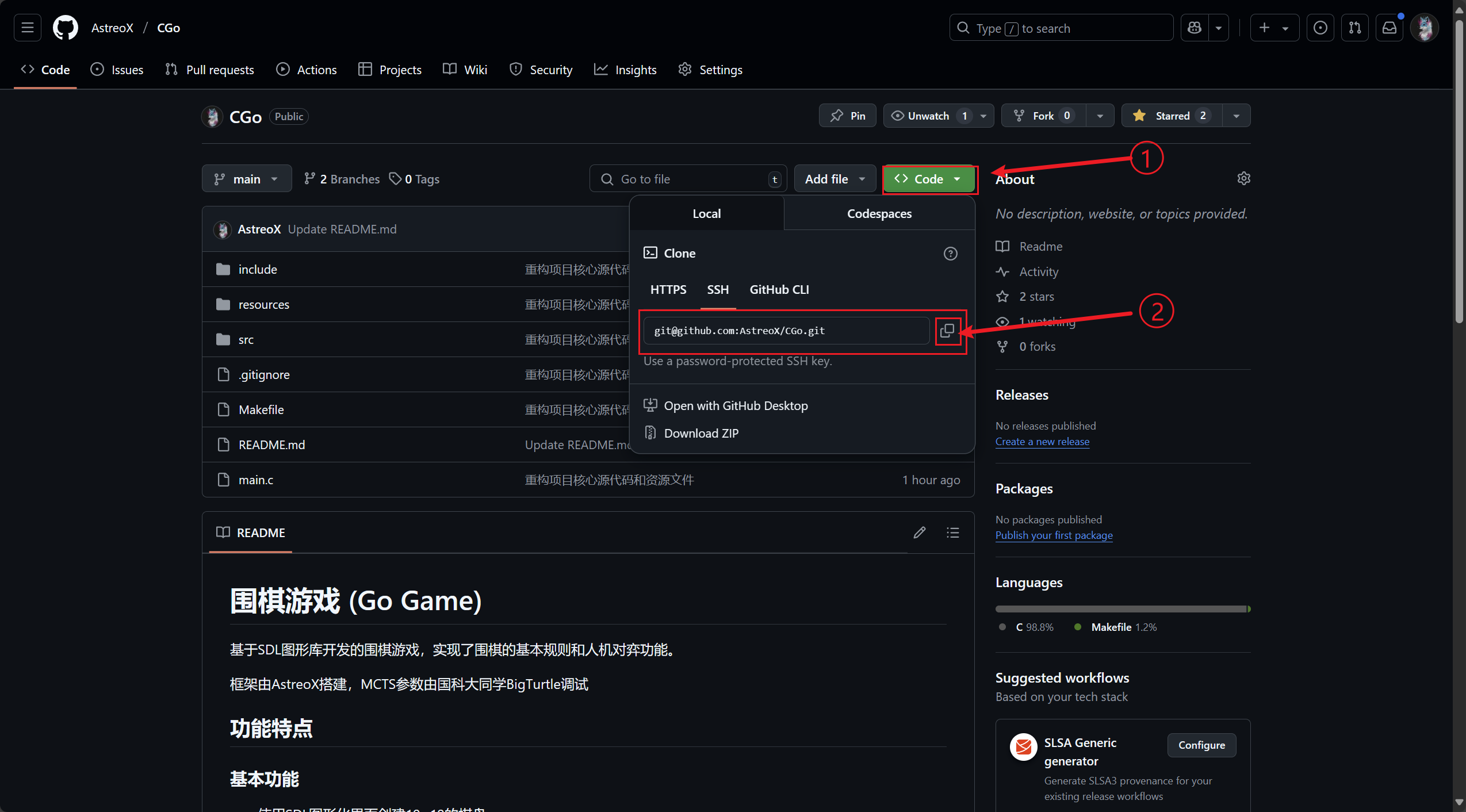
Task: Open clone help question mark icon
Action: pyautogui.click(x=951, y=254)
